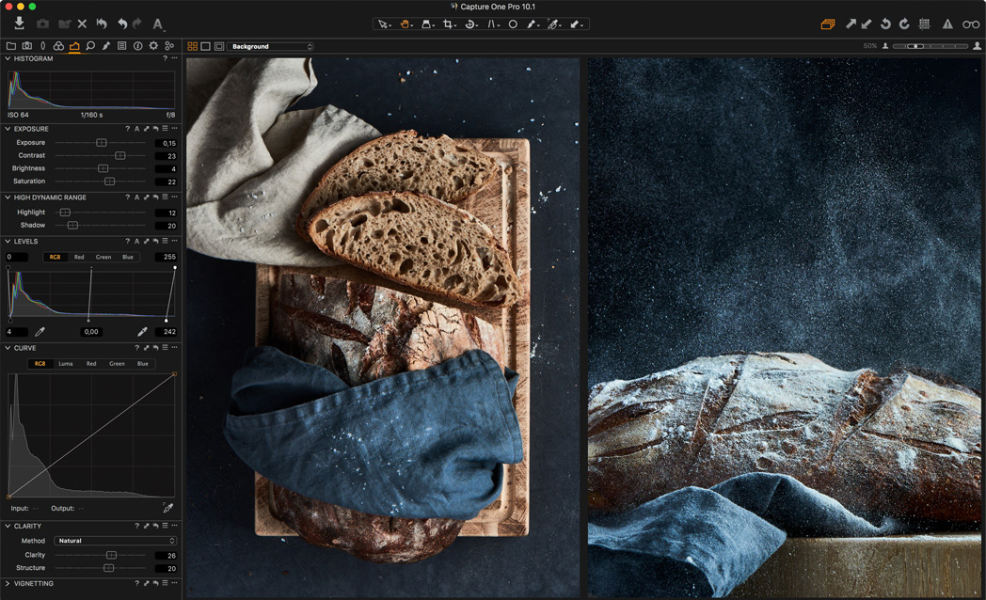Collapse the High Dynamic Range panel
This screenshot has height=600, width=986.
click(x=8, y=197)
